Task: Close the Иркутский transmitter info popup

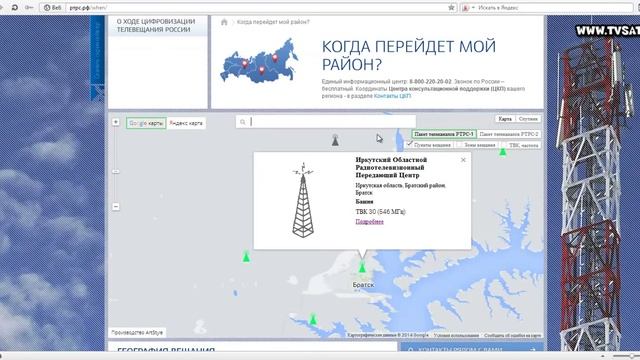Action: [463, 160]
